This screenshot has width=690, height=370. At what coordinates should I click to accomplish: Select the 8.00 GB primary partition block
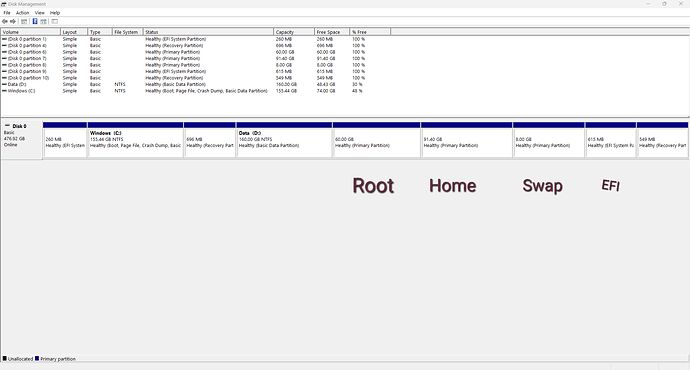pos(549,139)
